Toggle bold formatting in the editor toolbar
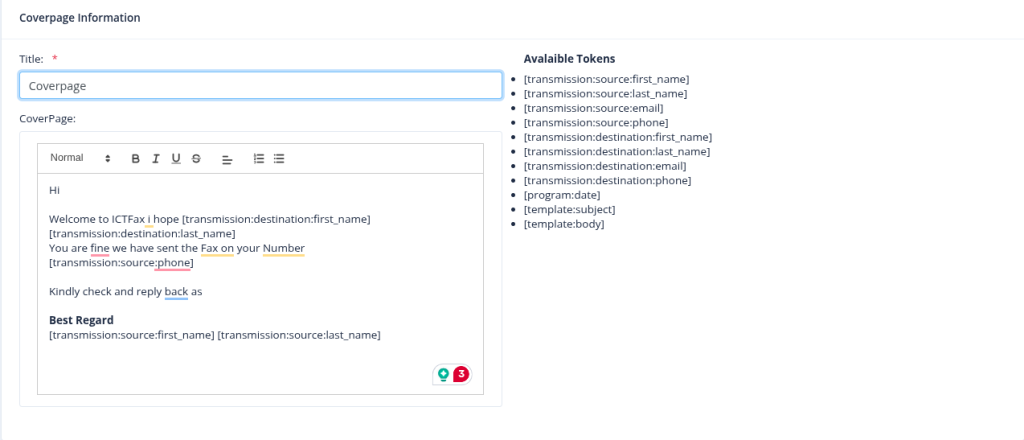Image resolution: width=1024 pixels, height=440 pixels. (136, 158)
